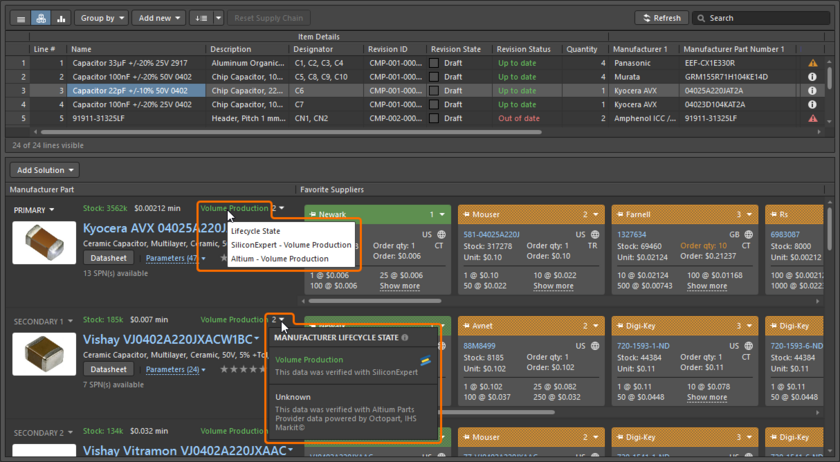The width and height of the screenshot is (840, 462).
Task: Toggle Revision State checkbox for line 5
Action: pyautogui.click(x=434, y=118)
